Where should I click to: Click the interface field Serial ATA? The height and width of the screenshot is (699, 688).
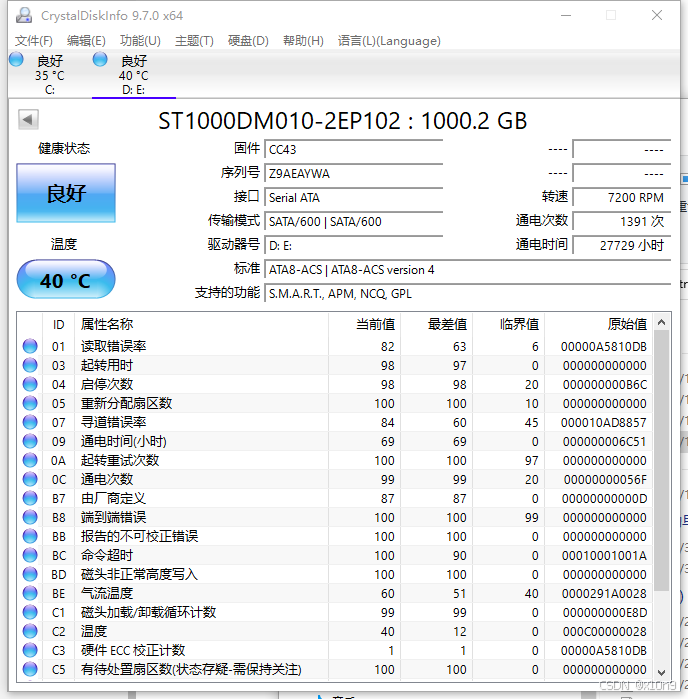click(354, 197)
